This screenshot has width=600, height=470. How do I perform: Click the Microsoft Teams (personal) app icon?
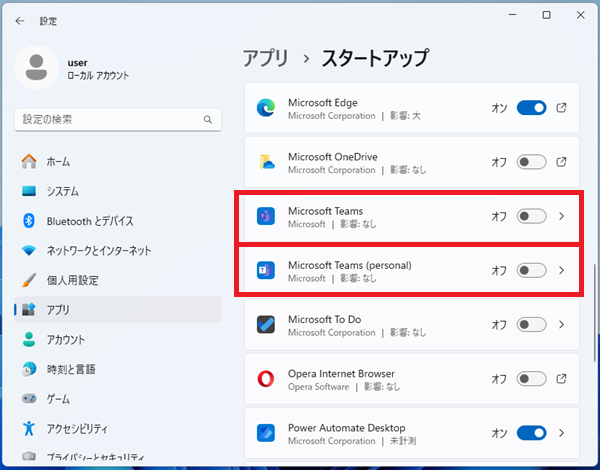pos(266,270)
